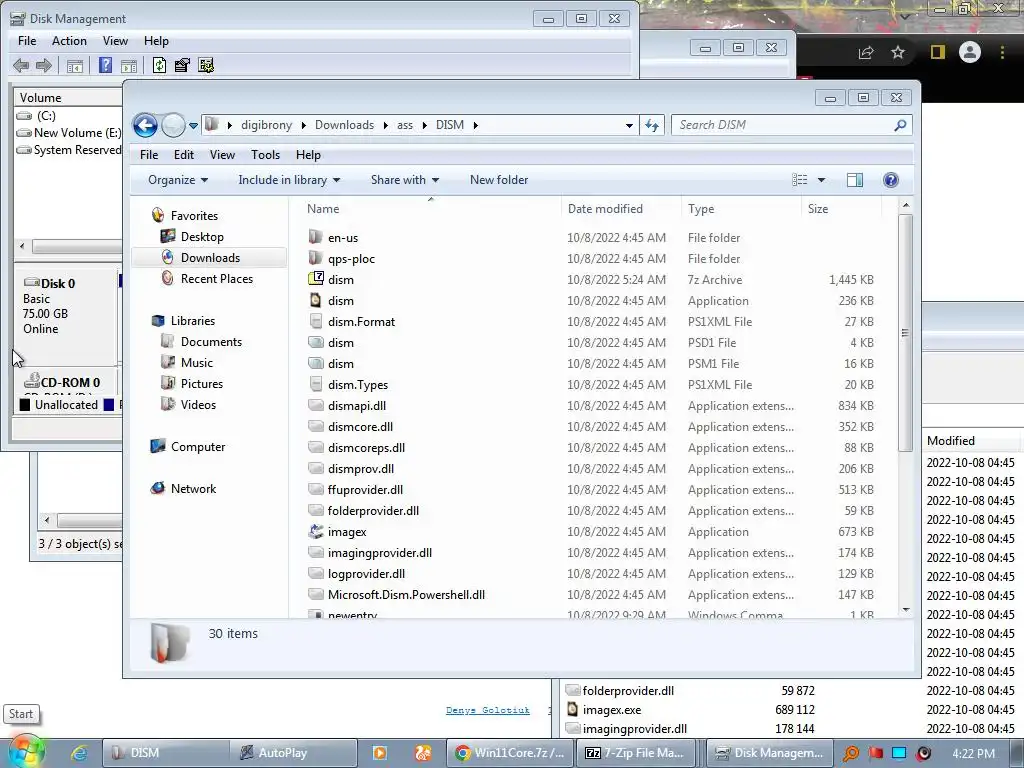Switch to Chrome Win11Core.7z taskbar button
Image resolution: width=1024 pixels, height=768 pixels.
tap(509, 753)
